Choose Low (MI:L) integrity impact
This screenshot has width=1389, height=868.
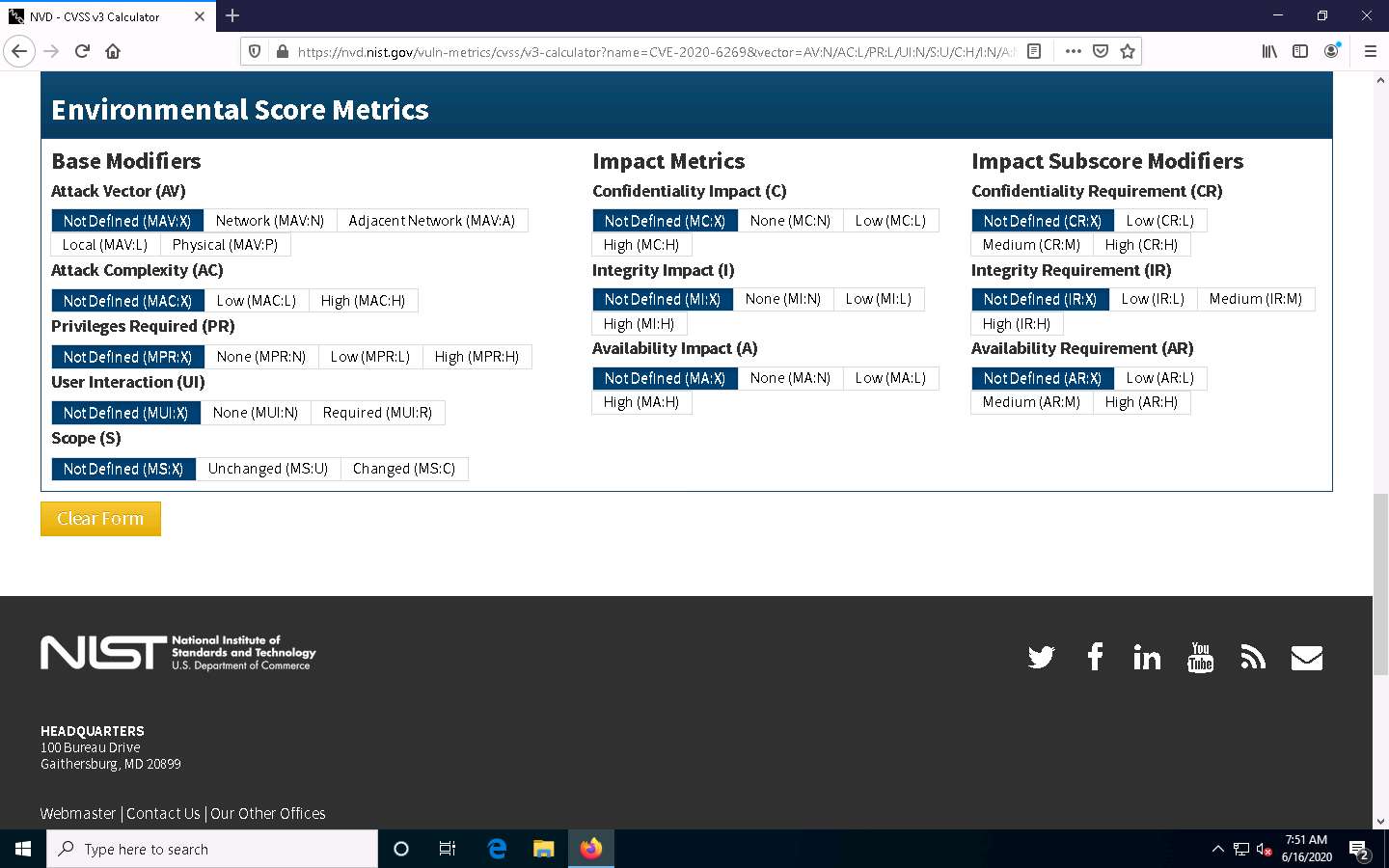coord(879,299)
